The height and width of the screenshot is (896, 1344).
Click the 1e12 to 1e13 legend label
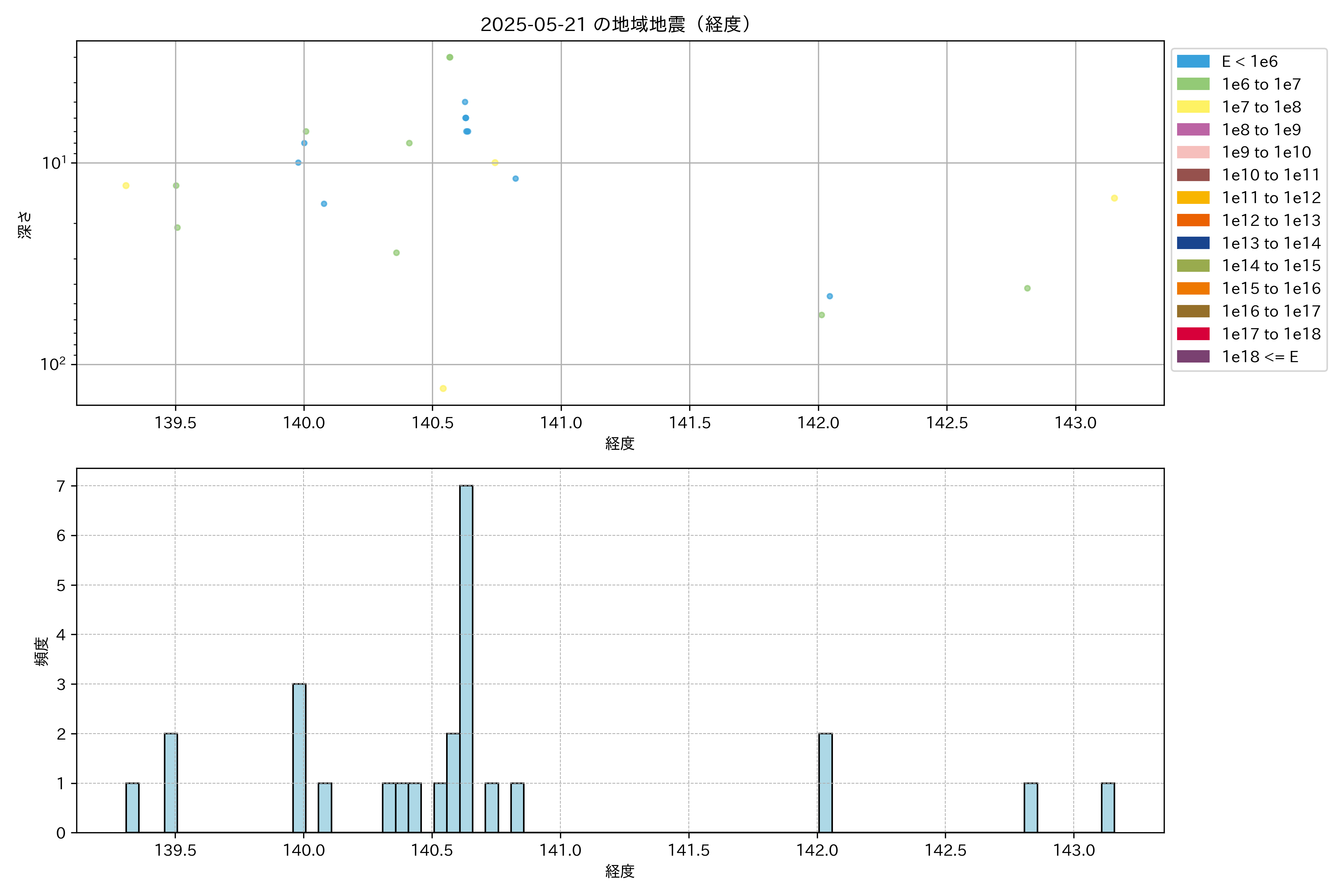pos(1271,221)
